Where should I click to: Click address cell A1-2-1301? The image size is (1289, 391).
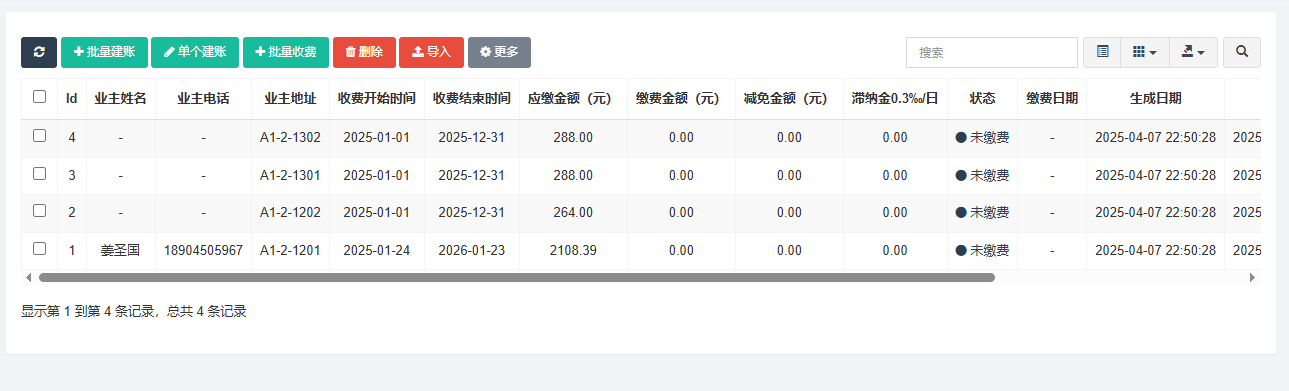click(290, 175)
